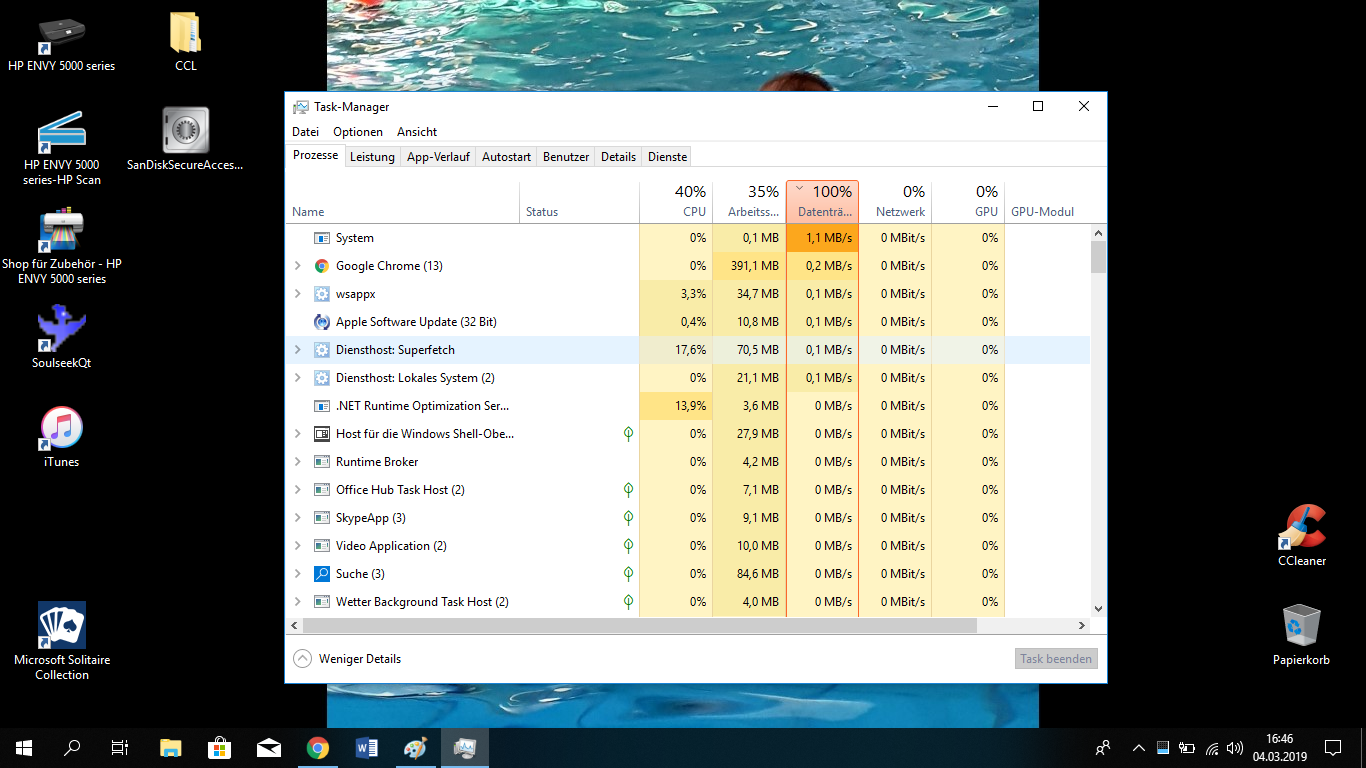Open Task View on taskbar
This screenshot has height=768, width=1366.
tap(120, 748)
